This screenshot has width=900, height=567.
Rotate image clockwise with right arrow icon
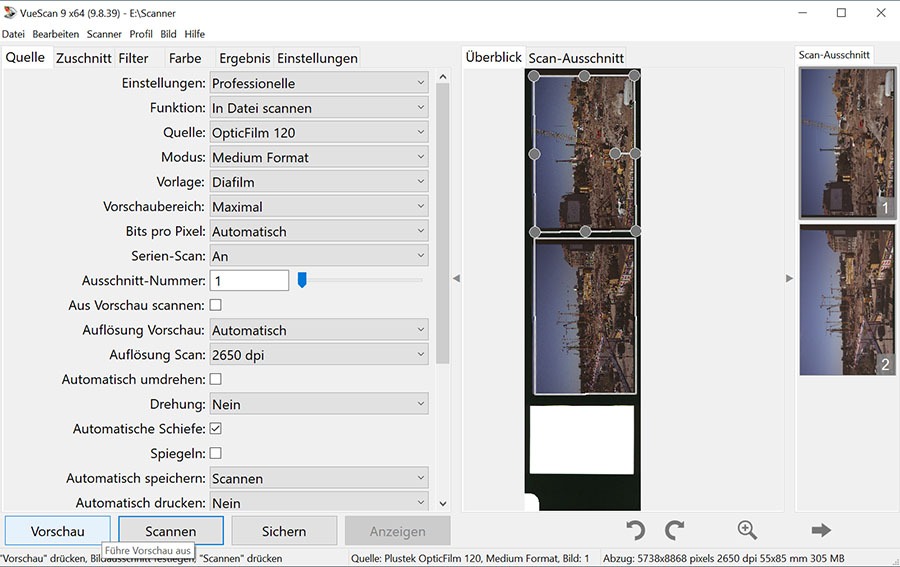point(674,530)
